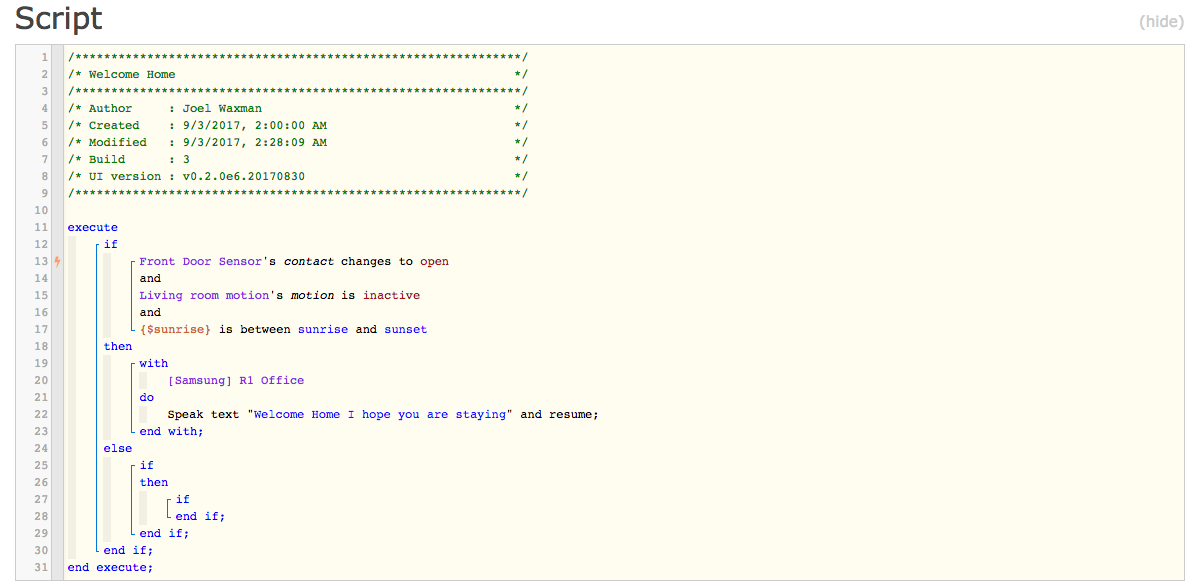
Task: Click the "do" keyword on line 21
Action: pyautogui.click(x=146, y=397)
